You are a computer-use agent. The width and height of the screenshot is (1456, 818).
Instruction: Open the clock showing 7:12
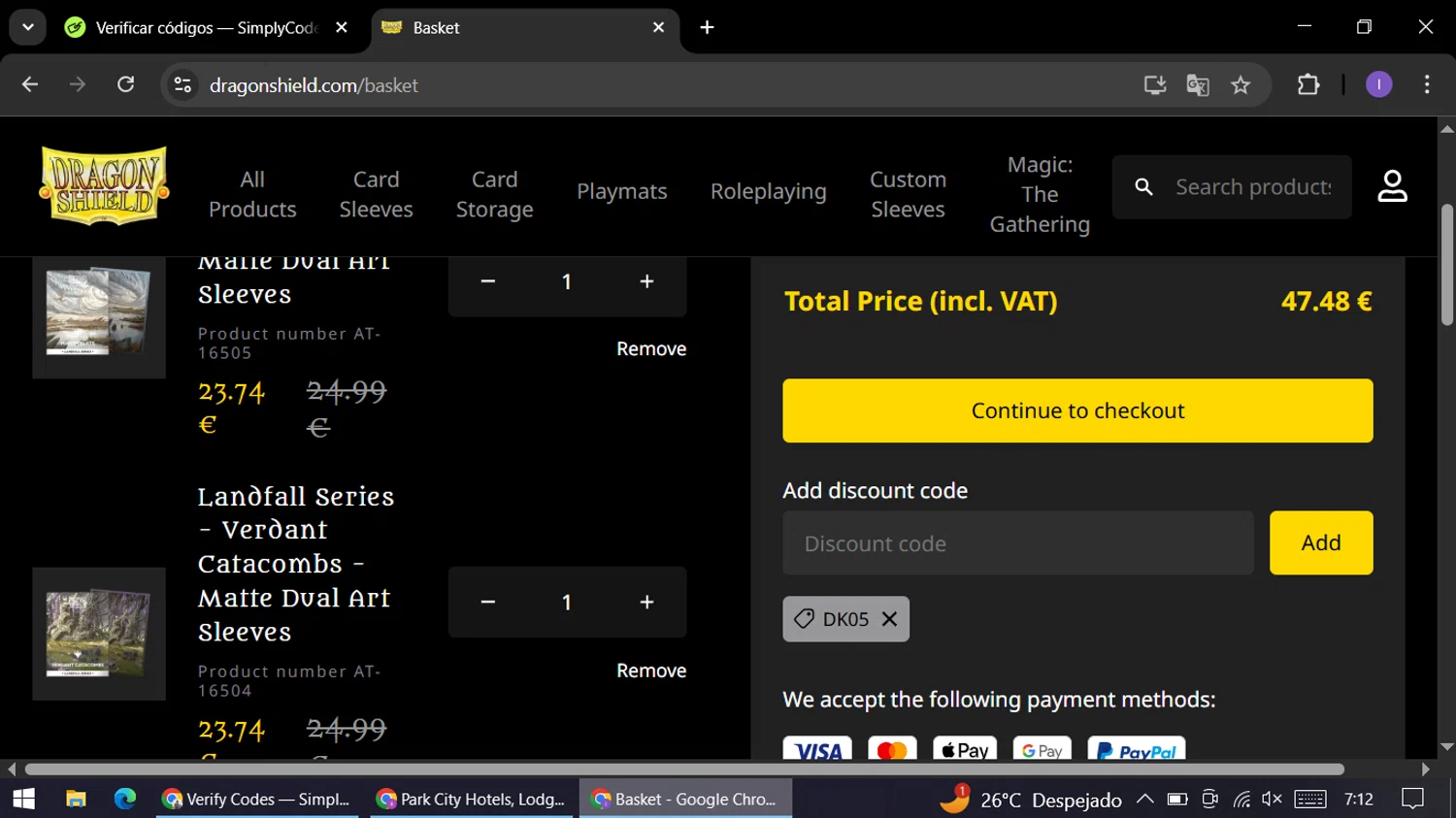tap(1359, 799)
